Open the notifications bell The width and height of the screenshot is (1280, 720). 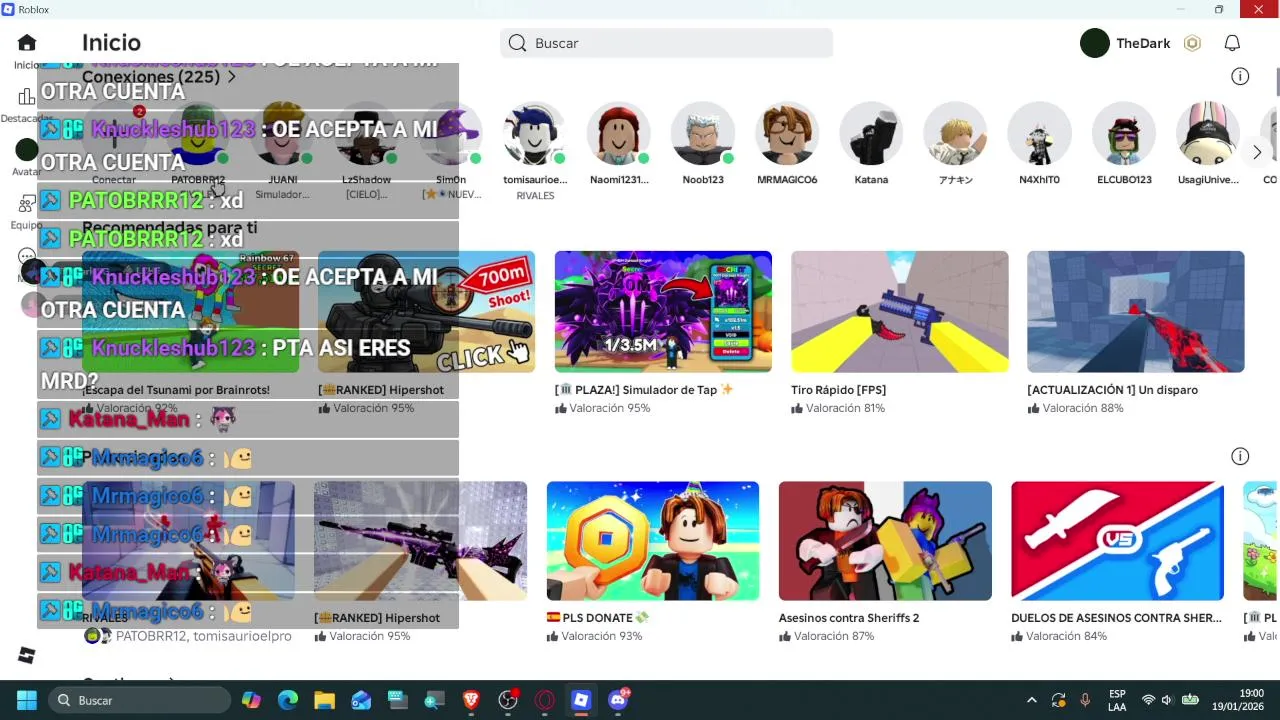pos(1232,43)
